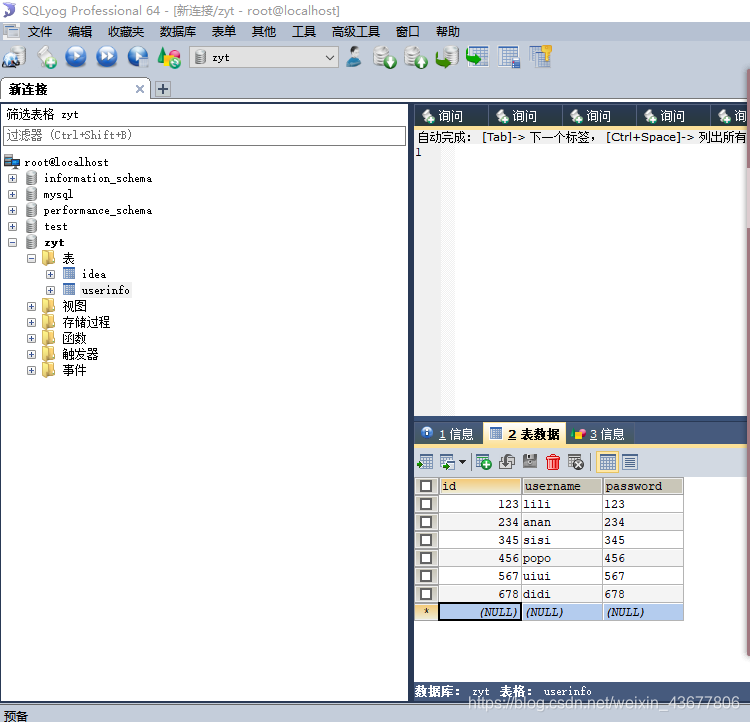Expand the 存储过程 stored procedures folder
The image size is (750, 722).
[x=32, y=323]
